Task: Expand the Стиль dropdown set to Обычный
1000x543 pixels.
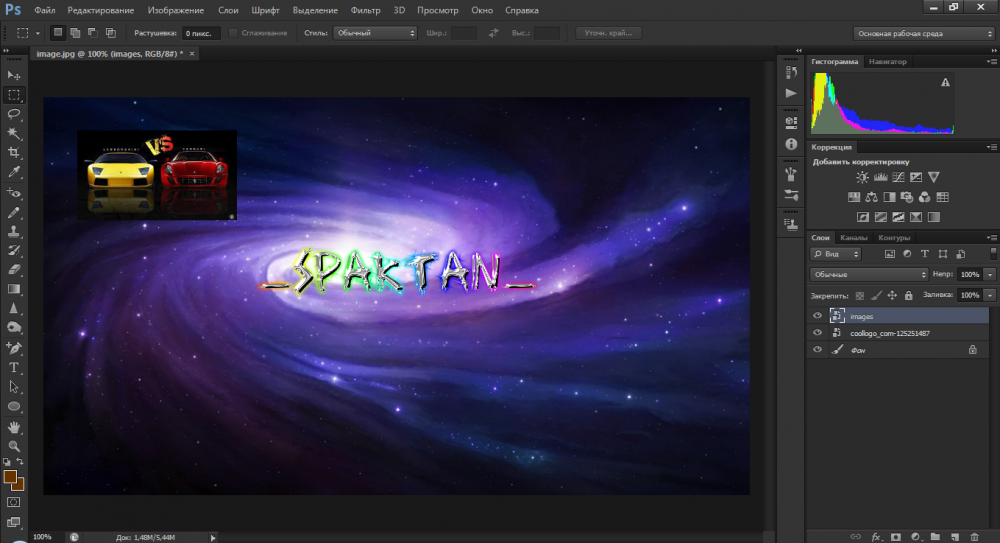Action: (375, 33)
